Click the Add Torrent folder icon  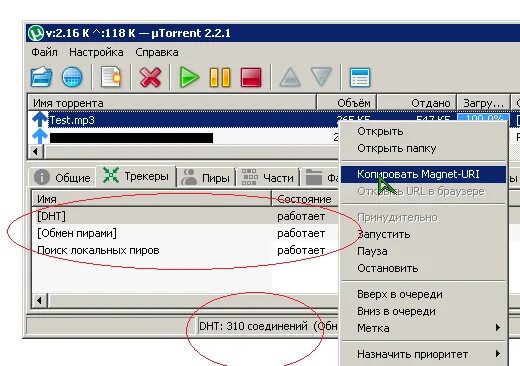(x=41, y=77)
